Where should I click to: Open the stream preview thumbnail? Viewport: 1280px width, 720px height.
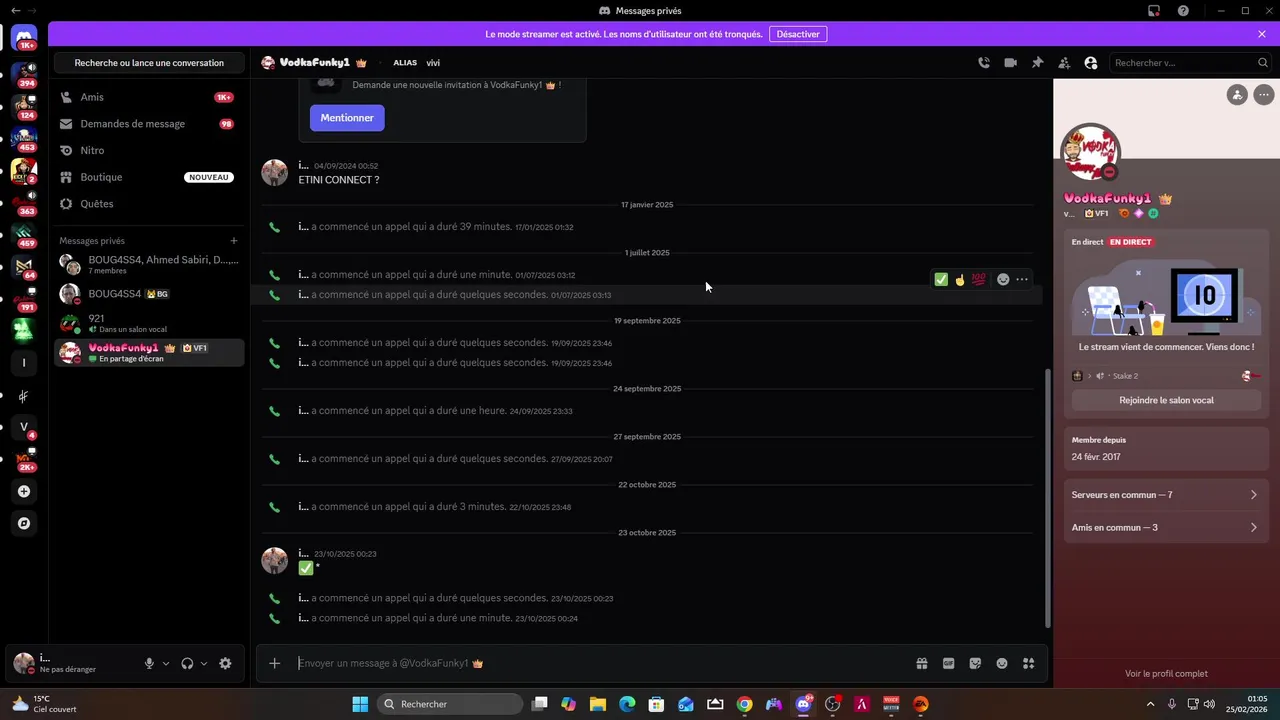pyautogui.click(x=1166, y=299)
